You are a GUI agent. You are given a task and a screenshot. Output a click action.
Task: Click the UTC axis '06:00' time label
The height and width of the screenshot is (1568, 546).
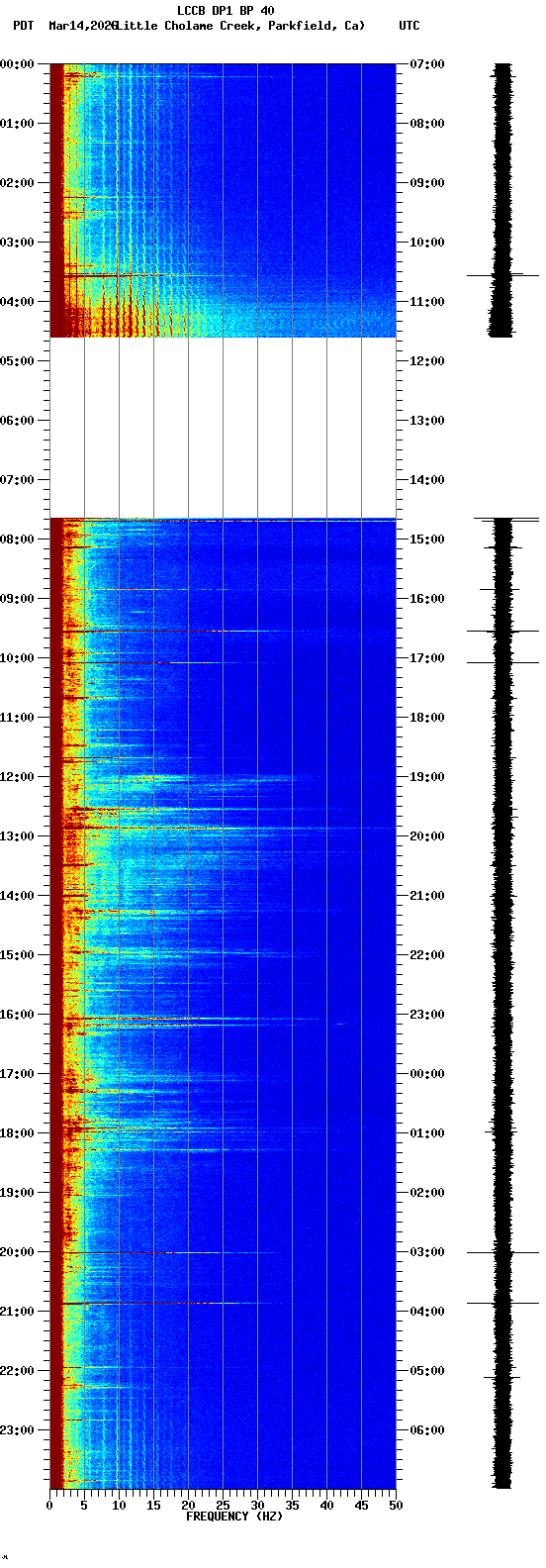coord(427,1430)
